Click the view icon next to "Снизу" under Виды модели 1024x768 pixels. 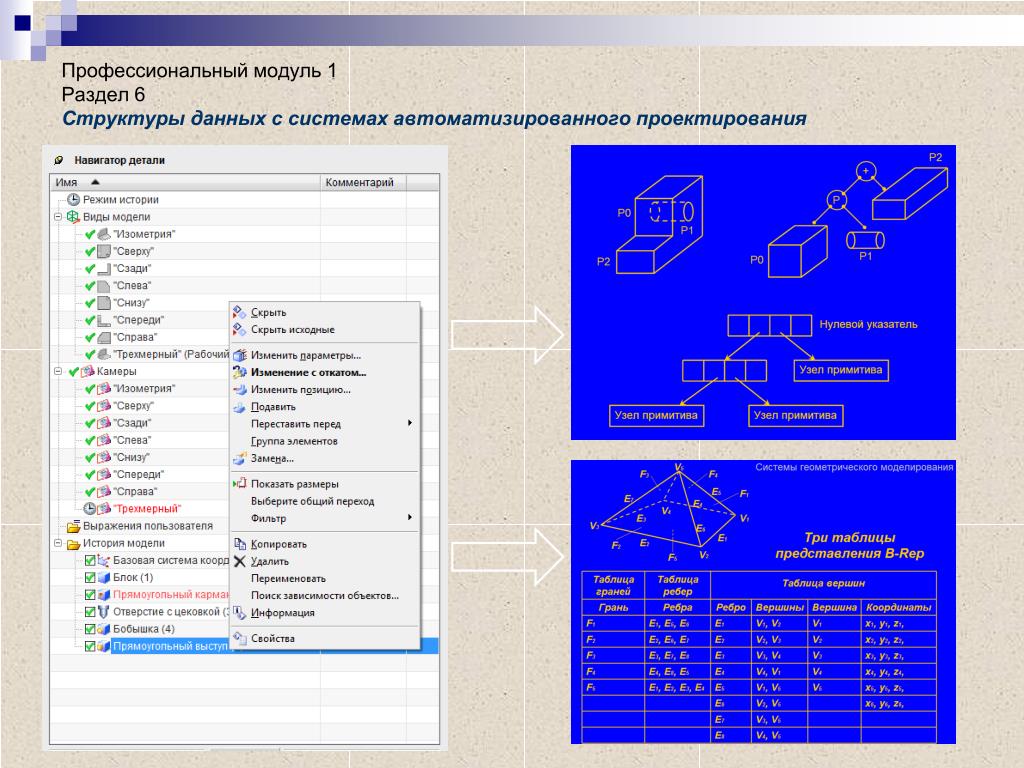click(104, 302)
